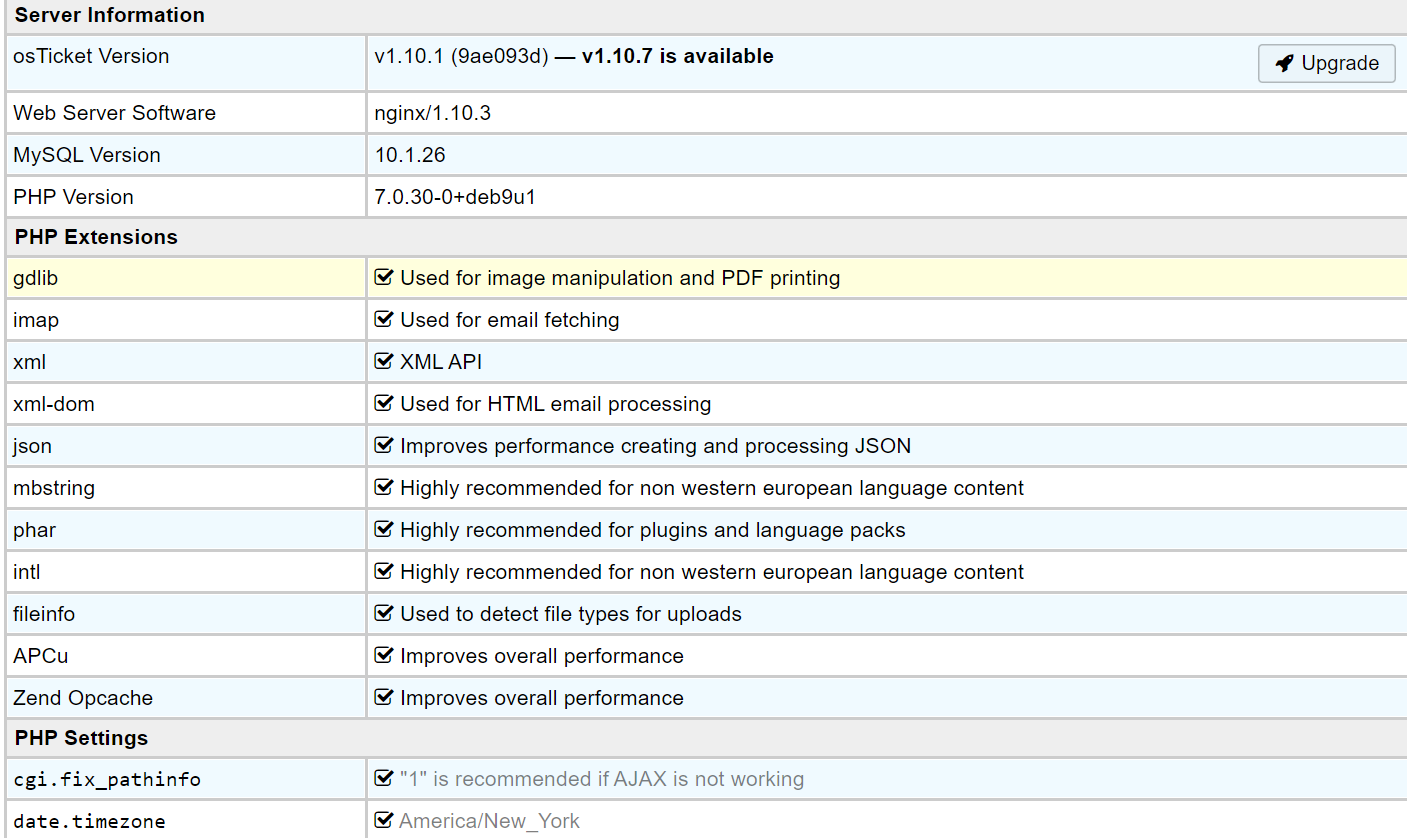
Task: Click the APCu extension checkmark
Action: click(383, 655)
